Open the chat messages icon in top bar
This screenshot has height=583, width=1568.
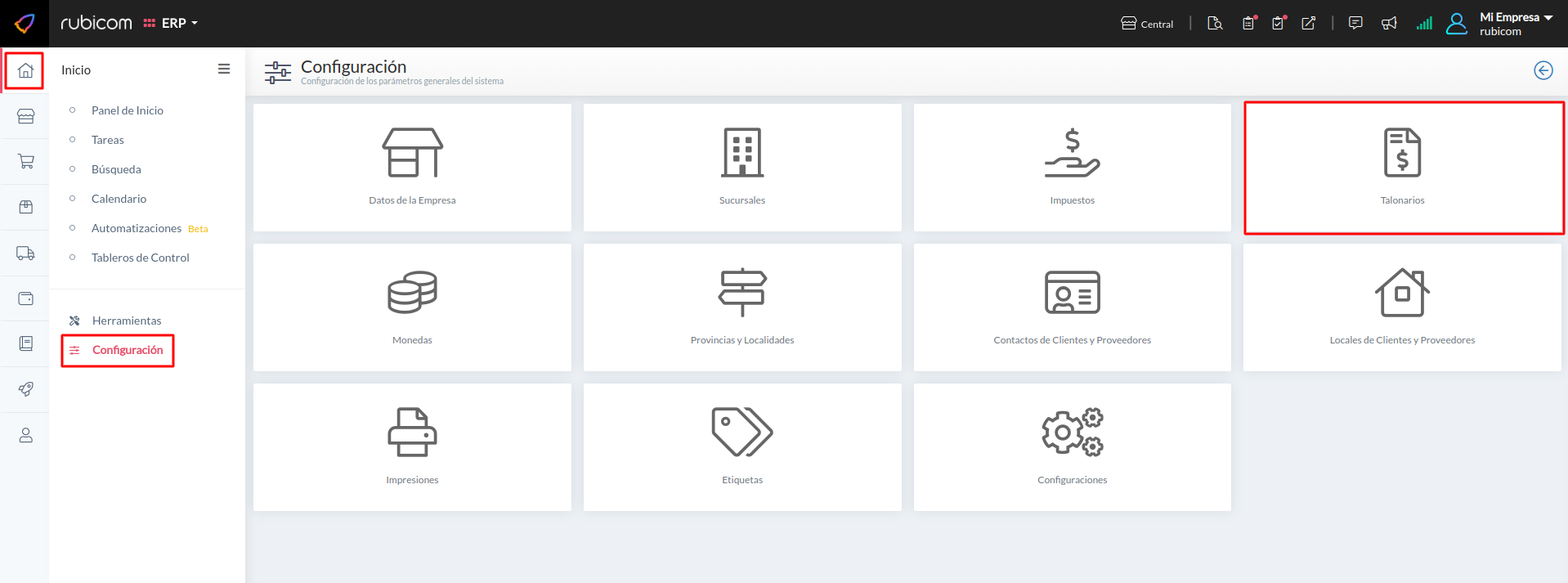pos(1355,24)
